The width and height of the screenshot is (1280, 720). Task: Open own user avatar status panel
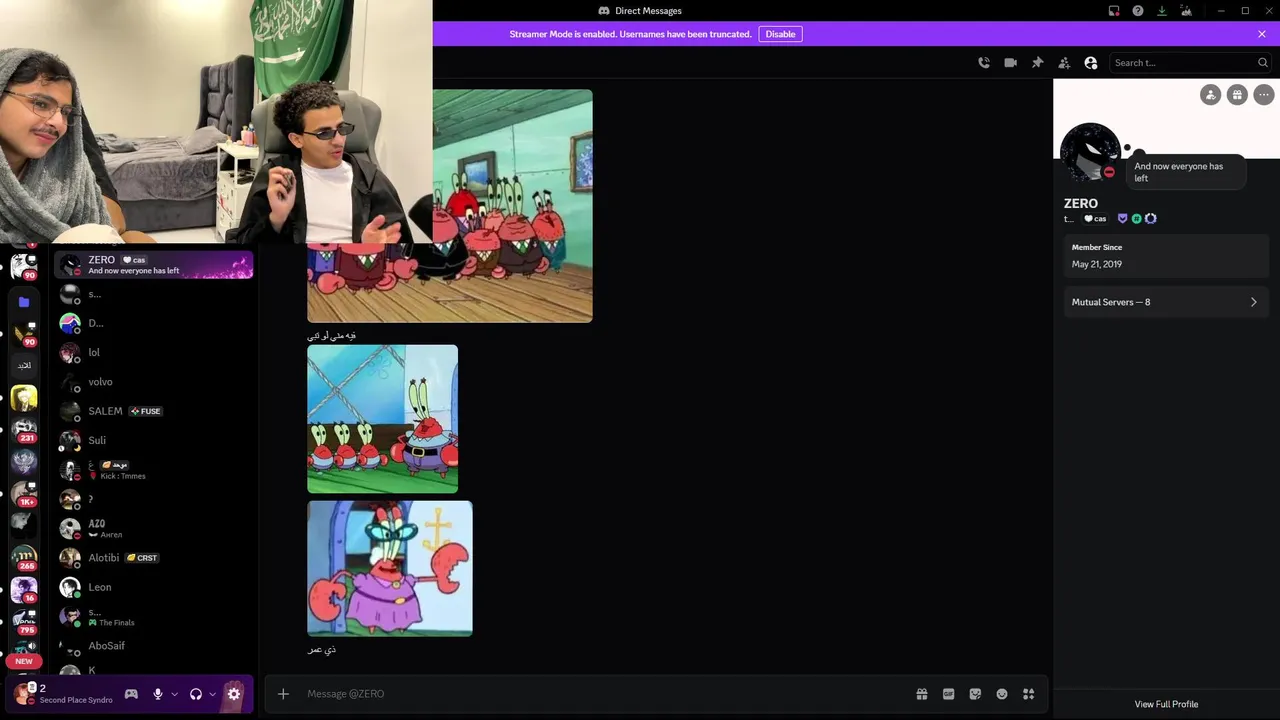(23, 693)
